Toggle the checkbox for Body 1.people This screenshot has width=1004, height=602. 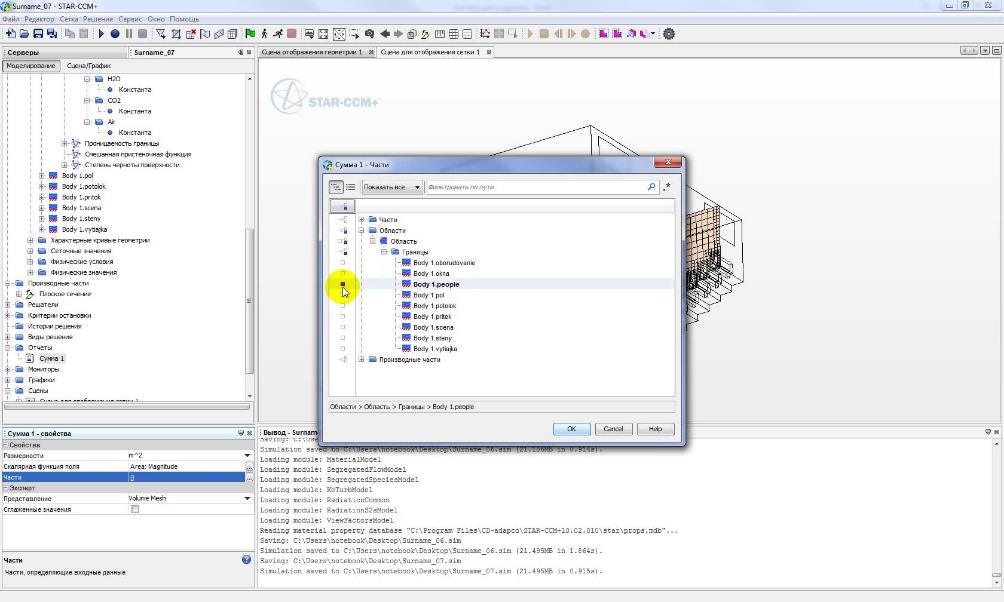tap(343, 284)
